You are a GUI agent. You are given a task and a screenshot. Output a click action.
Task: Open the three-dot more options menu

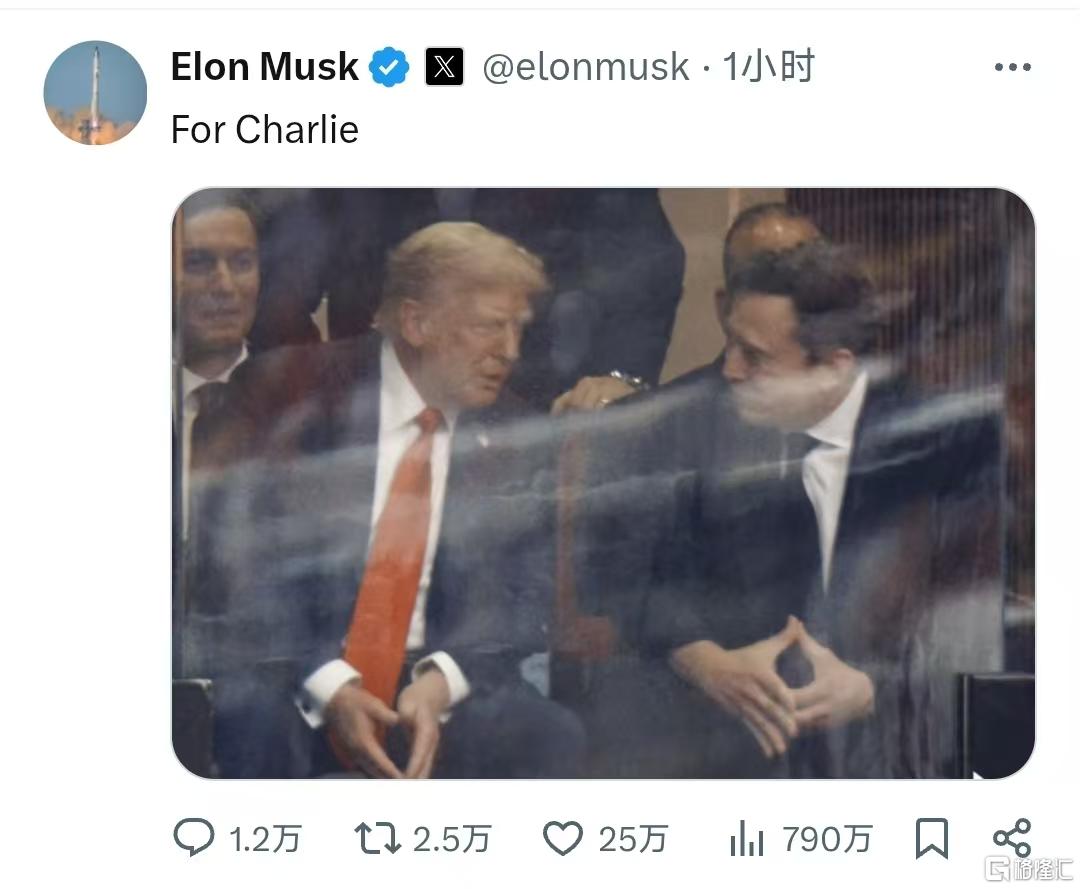click(x=1012, y=67)
